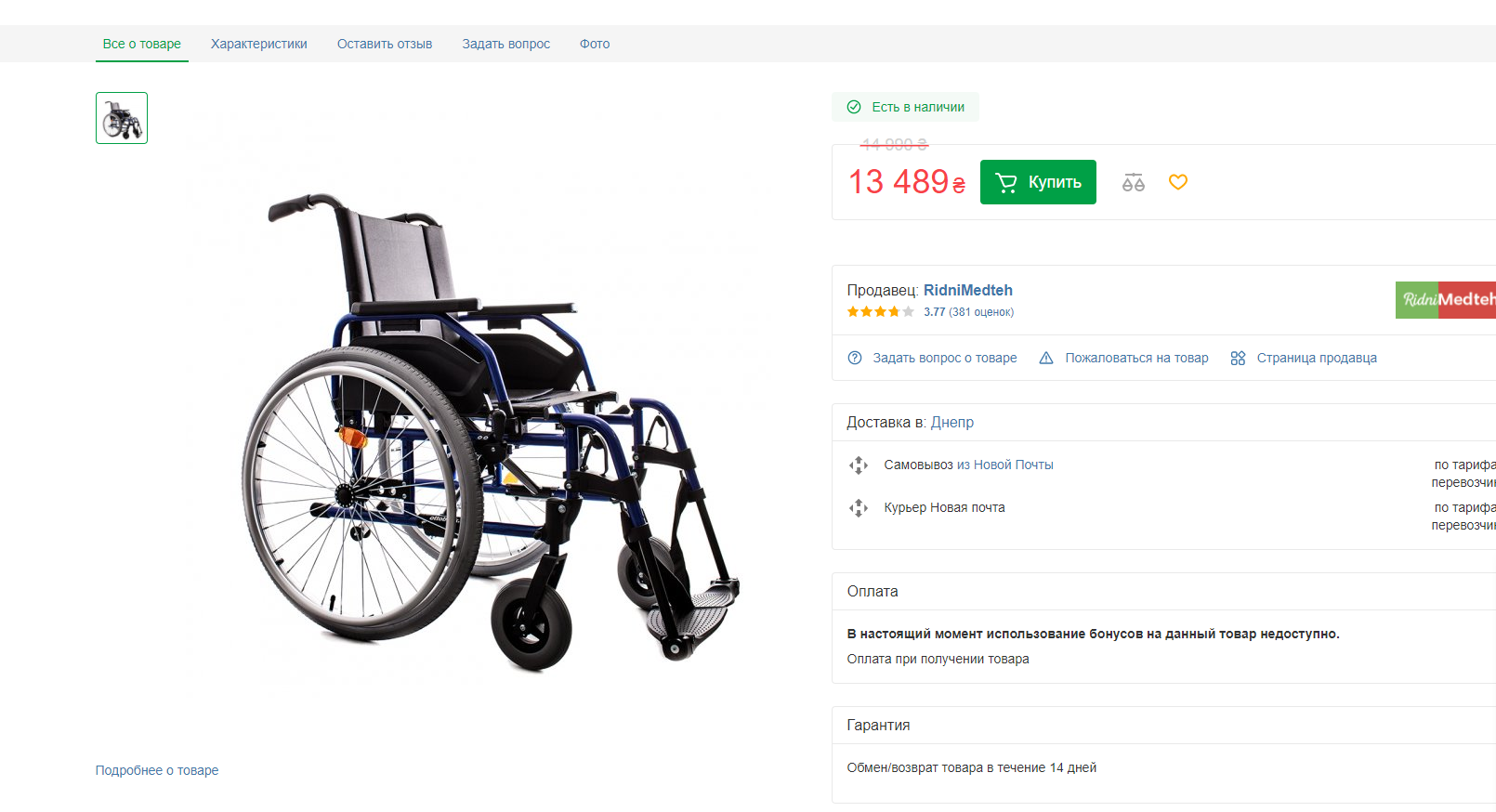The image size is (1496, 812).
Task: Change delivery city Днепр
Action: pos(952,422)
